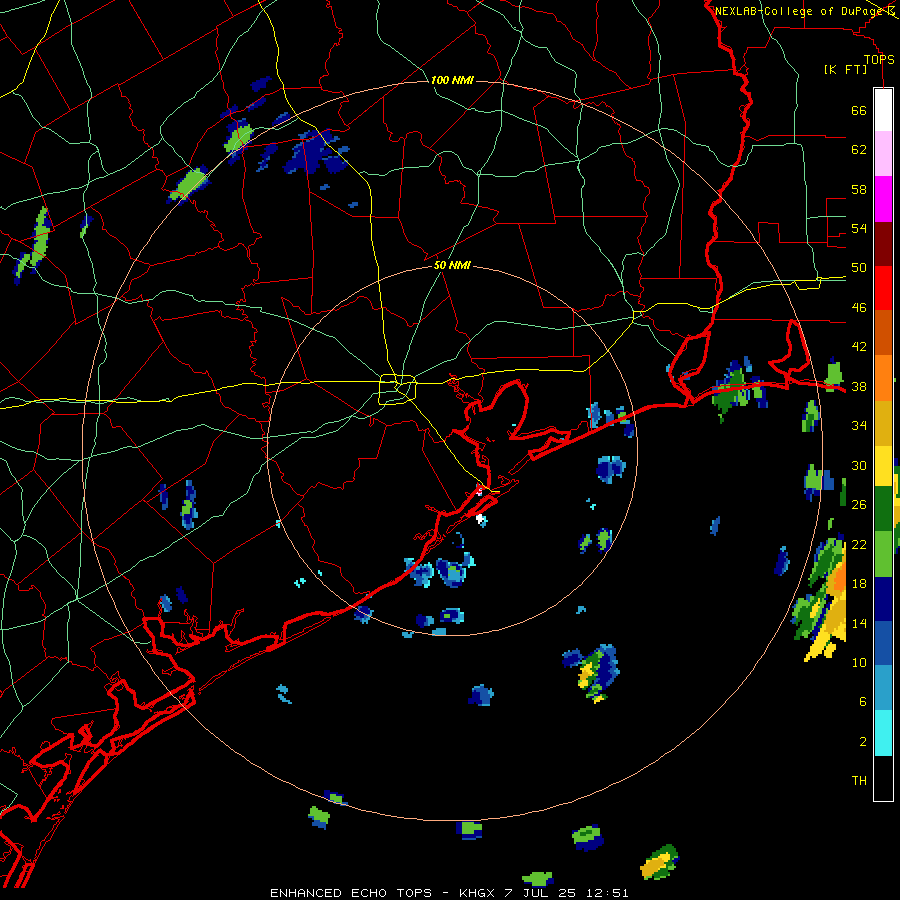Image resolution: width=900 pixels, height=900 pixels.
Task: Click the legend value '26'
Action: tap(859, 505)
